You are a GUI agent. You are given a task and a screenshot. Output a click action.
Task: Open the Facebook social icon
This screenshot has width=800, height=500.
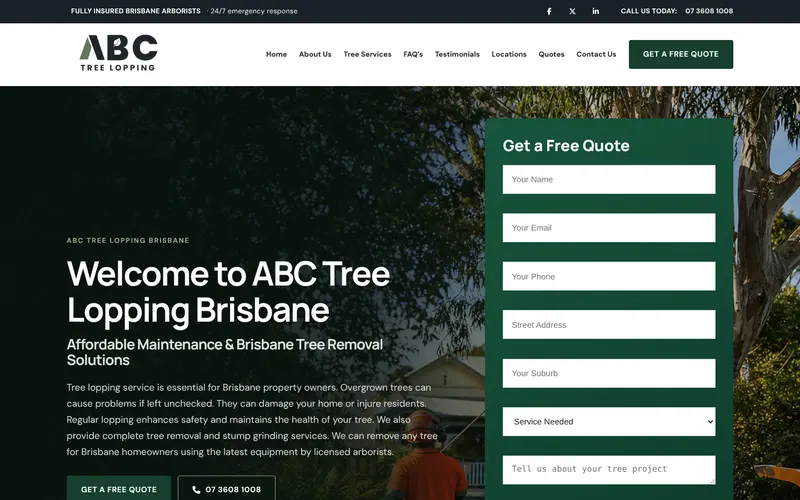549,11
